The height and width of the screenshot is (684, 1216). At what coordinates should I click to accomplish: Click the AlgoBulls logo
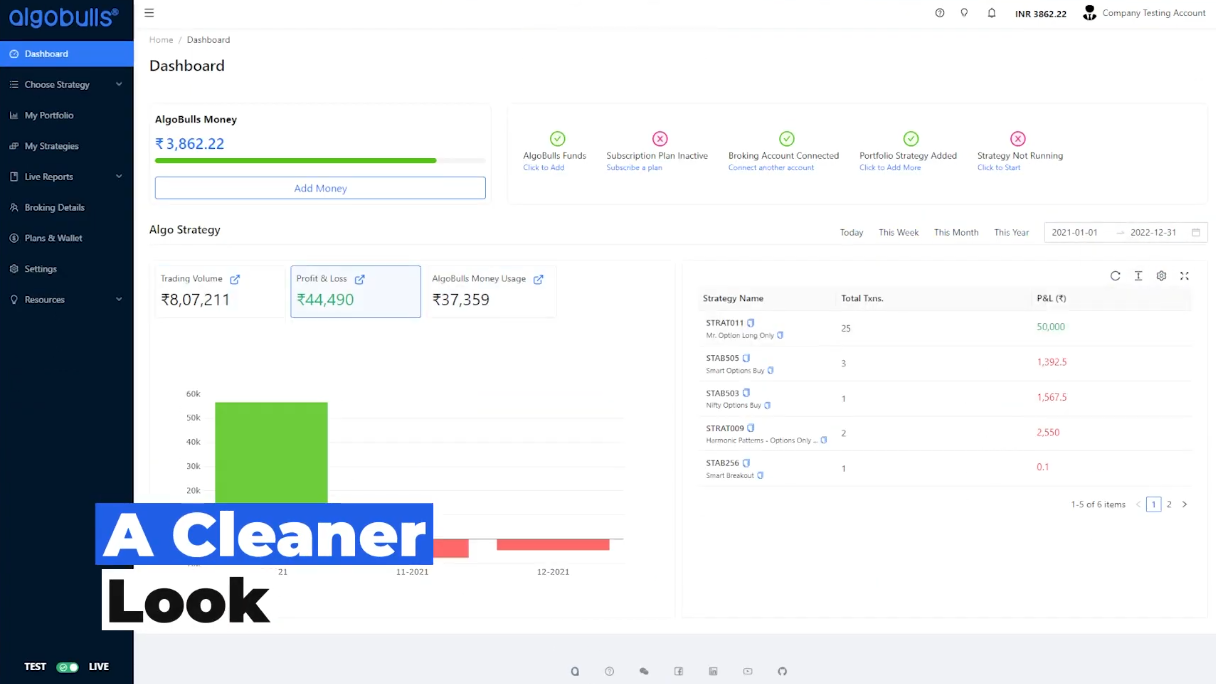tap(64, 16)
